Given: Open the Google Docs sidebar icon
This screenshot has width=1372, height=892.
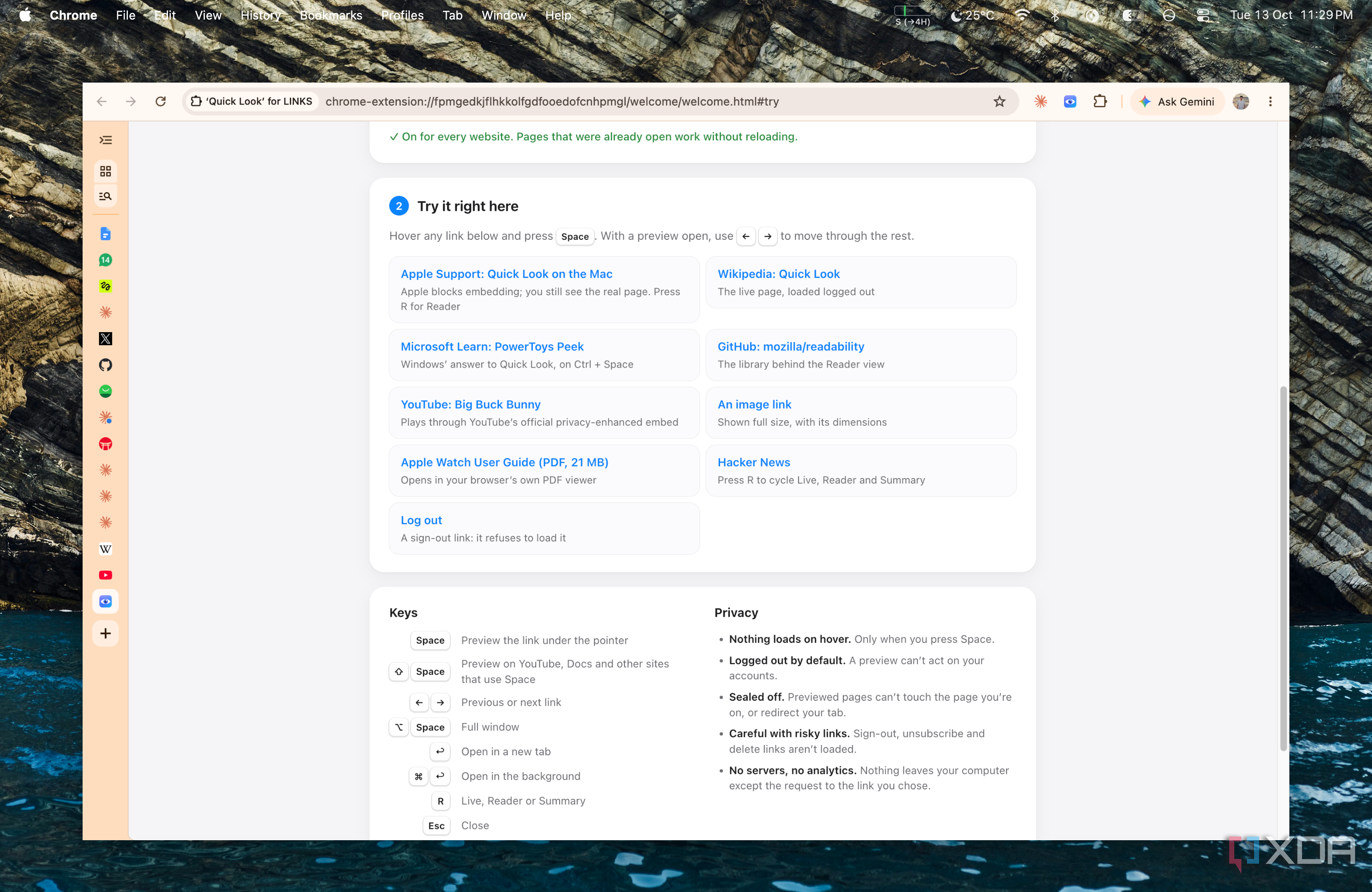Looking at the screenshot, I should point(105,233).
